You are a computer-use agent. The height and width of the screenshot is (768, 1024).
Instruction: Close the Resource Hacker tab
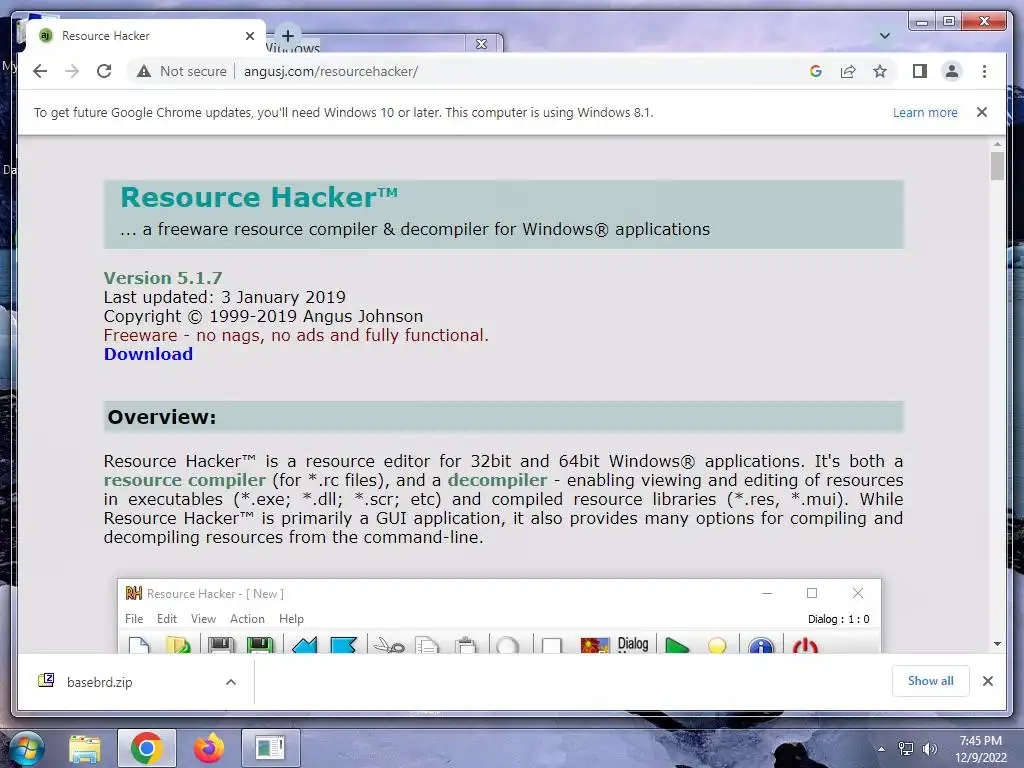(x=249, y=36)
